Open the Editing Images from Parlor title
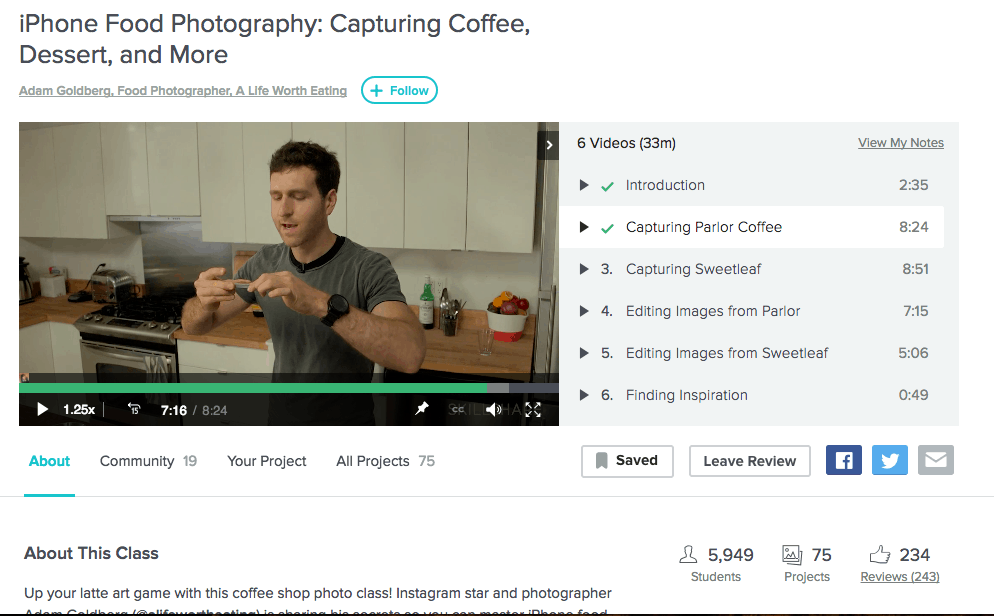994x616 pixels. (x=713, y=311)
